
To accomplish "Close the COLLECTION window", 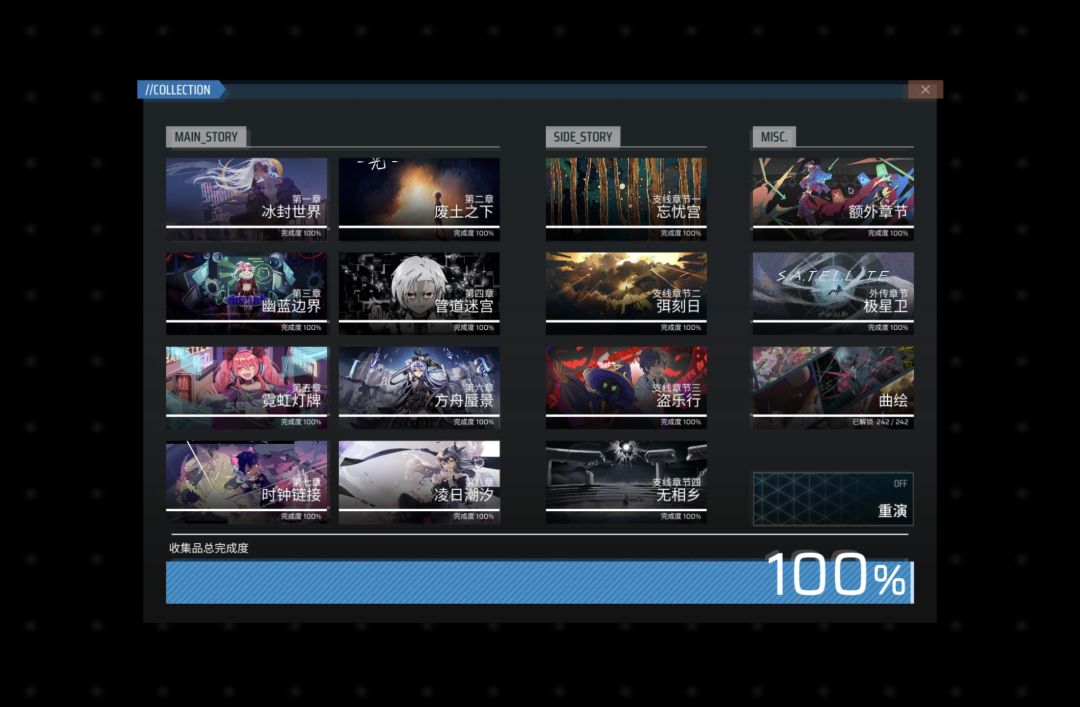I will click(x=925, y=90).
